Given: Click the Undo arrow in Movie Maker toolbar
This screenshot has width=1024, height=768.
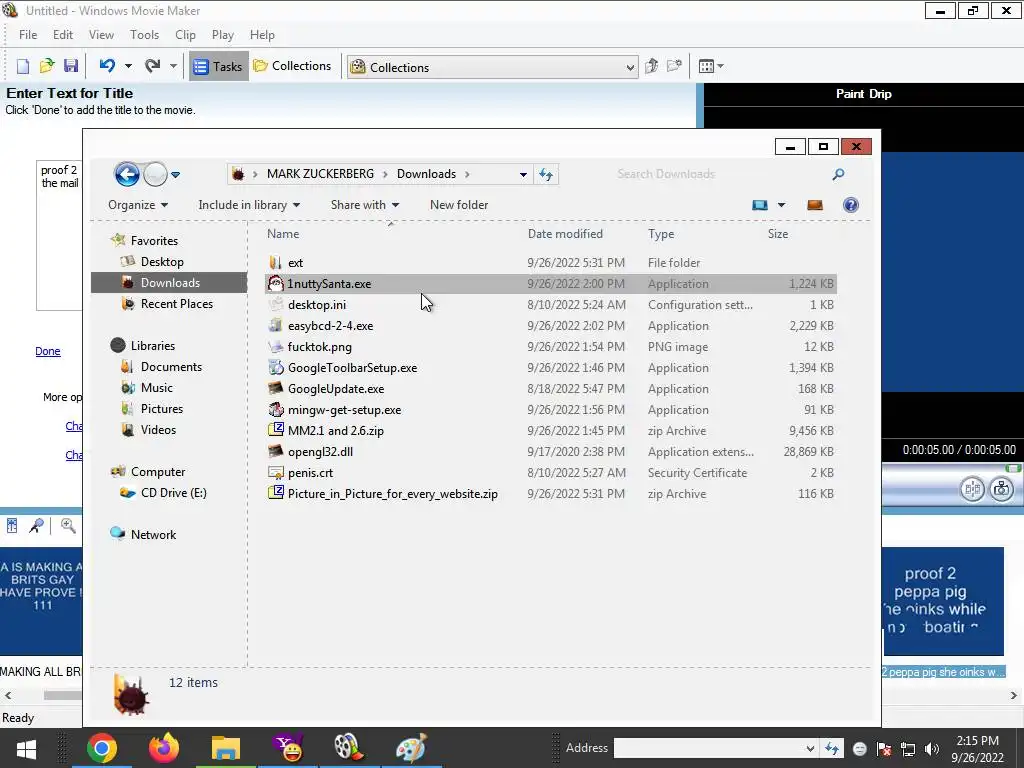Looking at the screenshot, I should pos(108,65).
